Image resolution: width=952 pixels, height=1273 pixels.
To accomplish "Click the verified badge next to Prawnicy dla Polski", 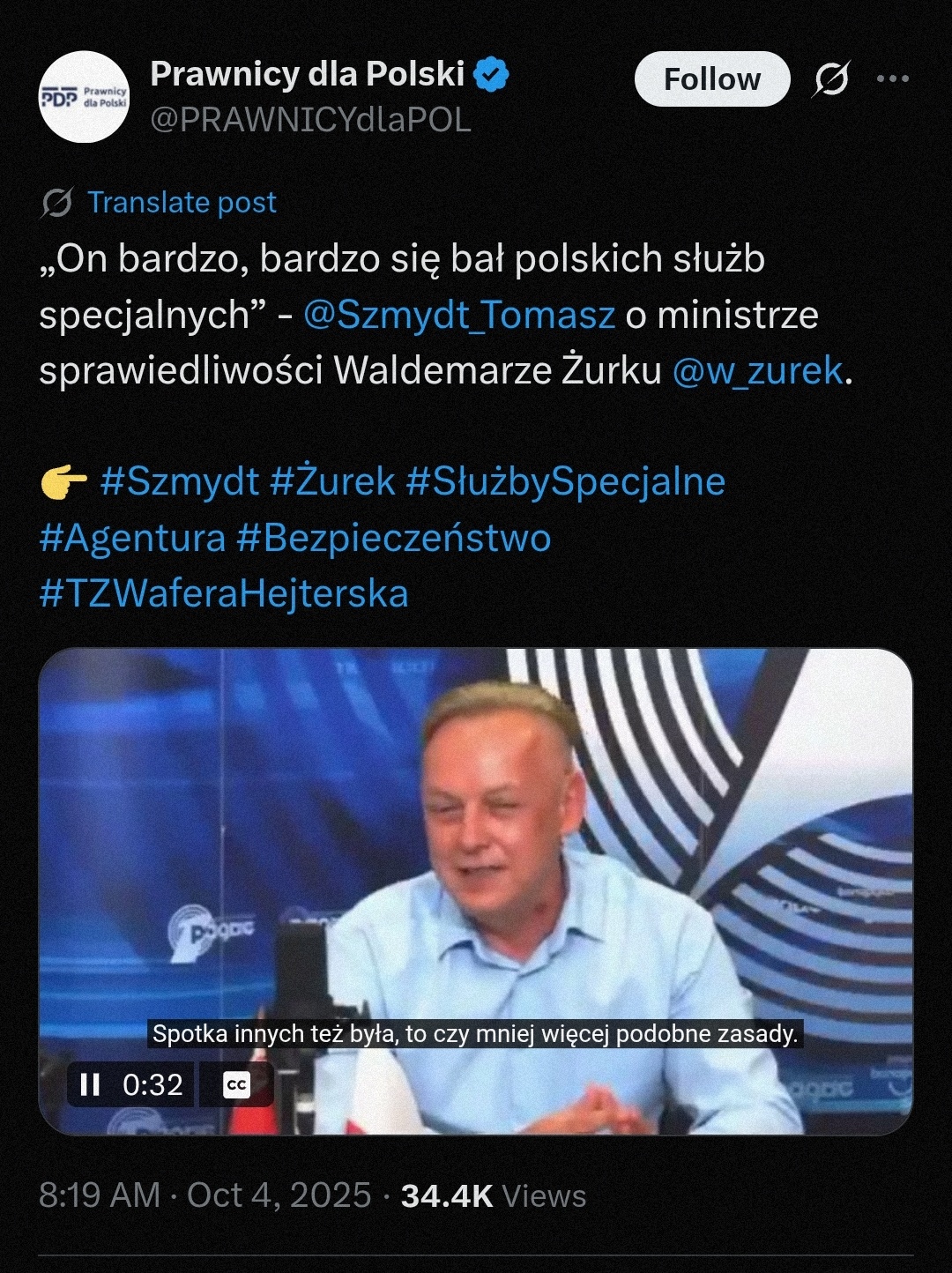I will point(493,75).
